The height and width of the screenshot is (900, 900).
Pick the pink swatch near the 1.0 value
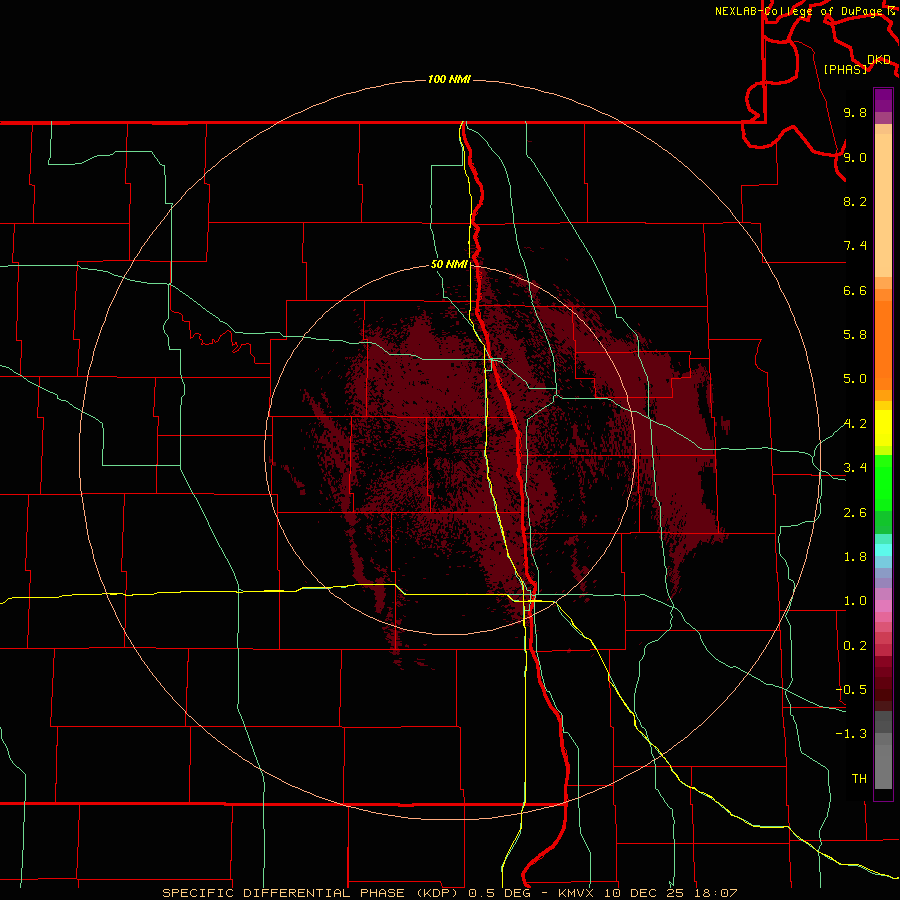click(x=883, y=606)
